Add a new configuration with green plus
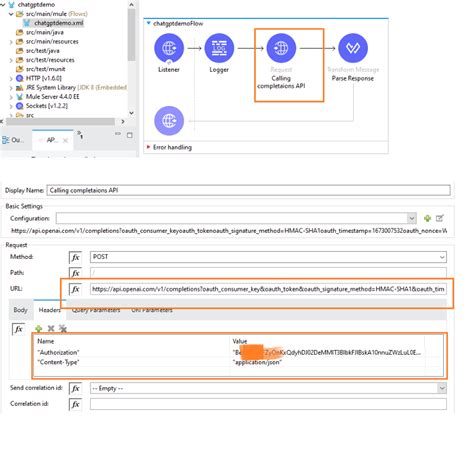 427,218
